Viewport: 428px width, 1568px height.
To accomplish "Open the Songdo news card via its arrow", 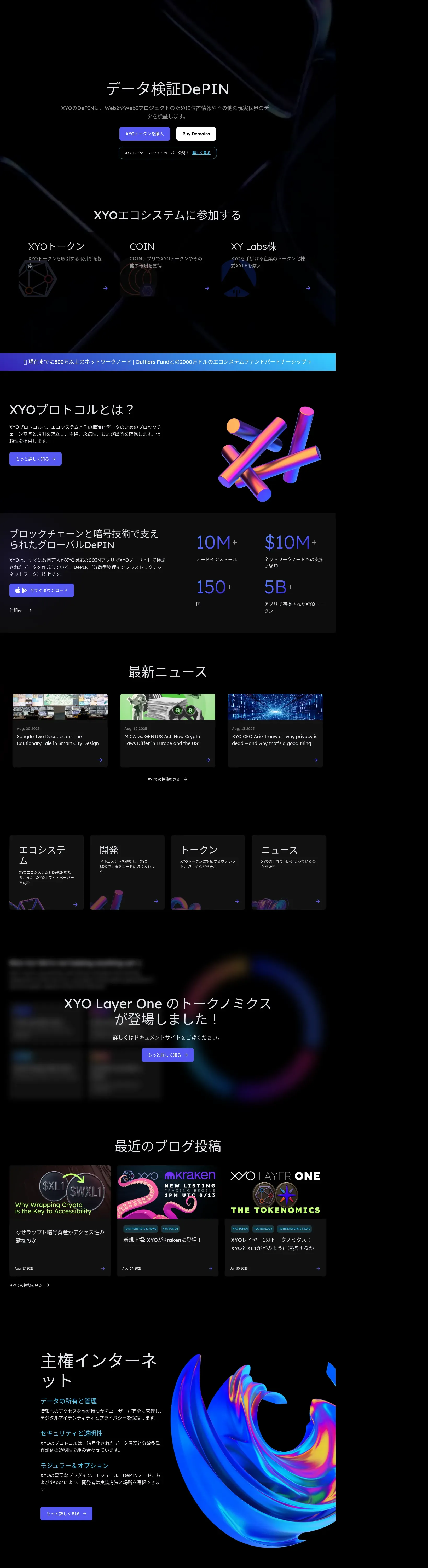I will click(100, 760).
